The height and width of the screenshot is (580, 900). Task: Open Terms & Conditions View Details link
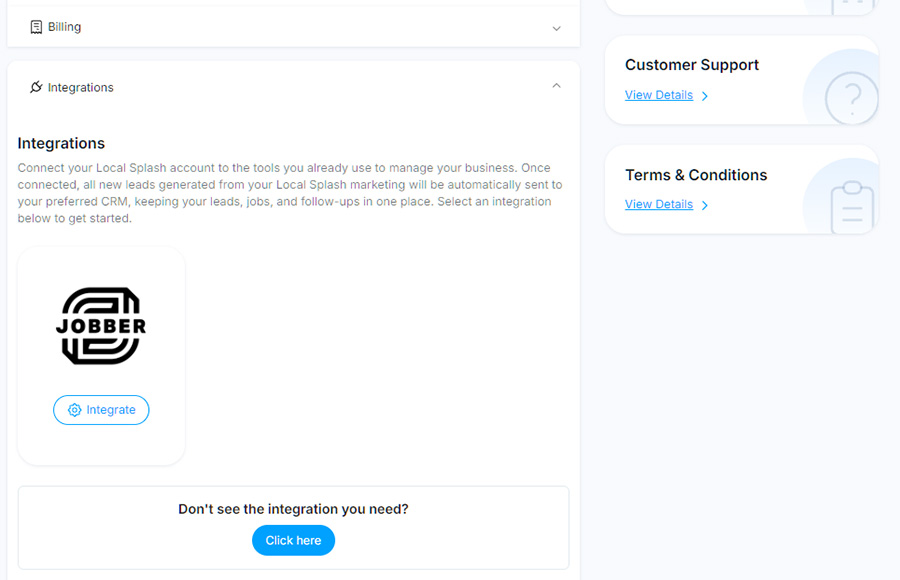click(x=659, y=204)
